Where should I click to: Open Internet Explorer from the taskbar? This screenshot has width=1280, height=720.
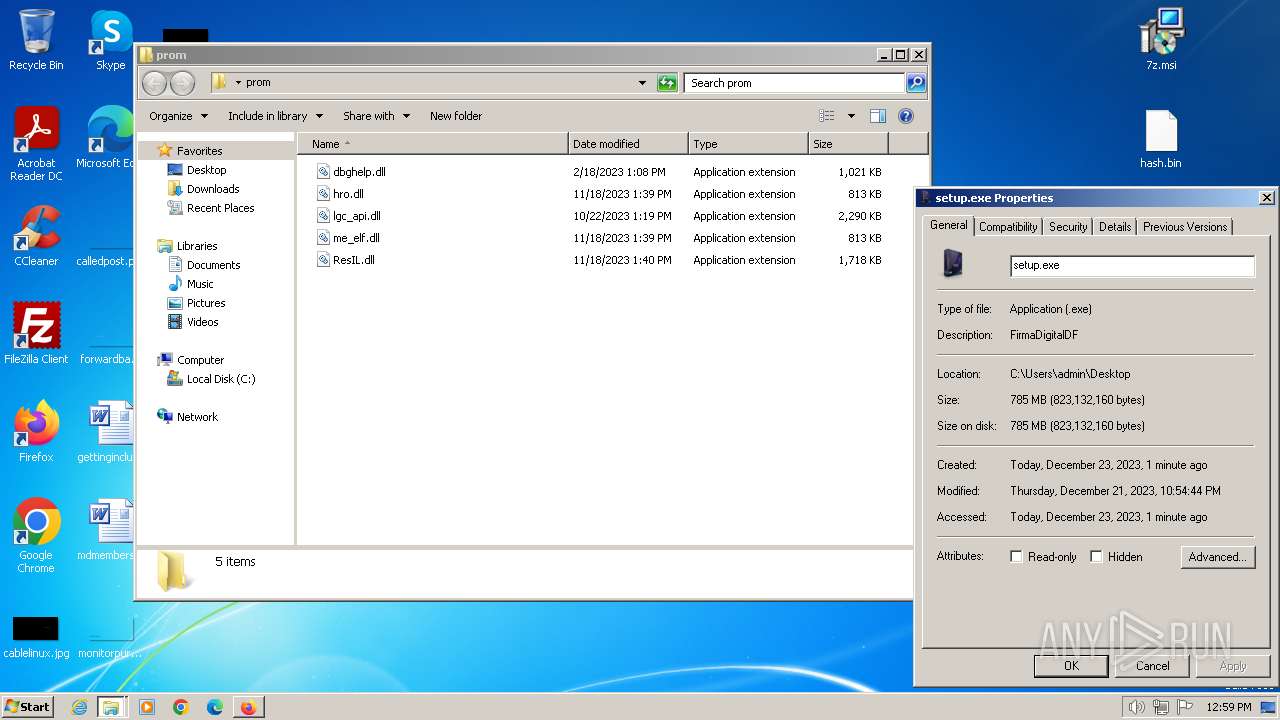point(79,707)
